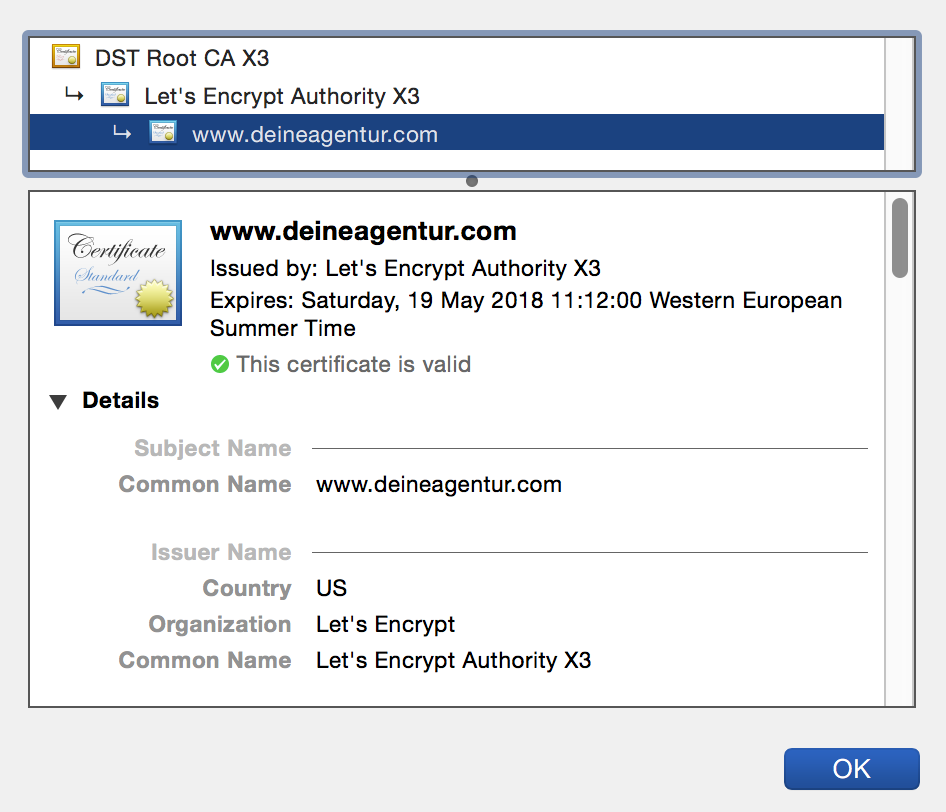
Task: Click the details pane scrollbar thumb
Action: tap(900, 238)
